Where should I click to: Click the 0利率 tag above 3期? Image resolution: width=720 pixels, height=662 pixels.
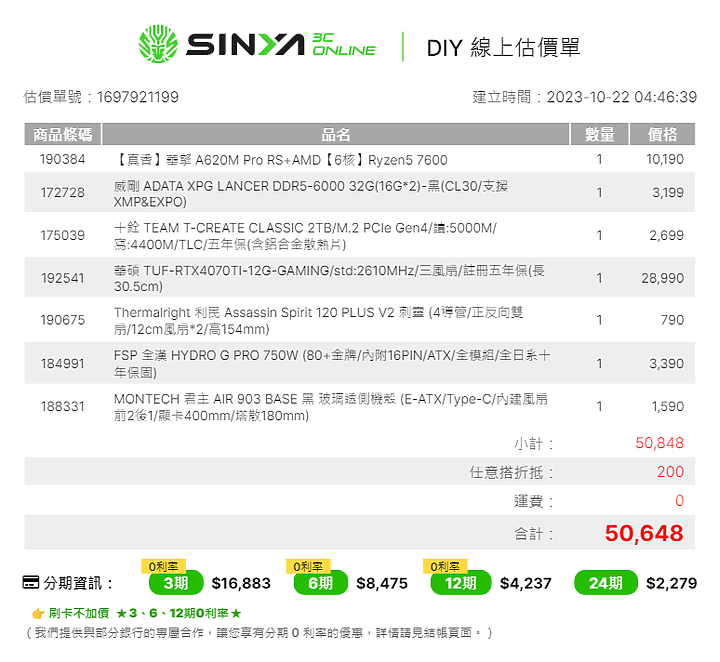point(163,567)
